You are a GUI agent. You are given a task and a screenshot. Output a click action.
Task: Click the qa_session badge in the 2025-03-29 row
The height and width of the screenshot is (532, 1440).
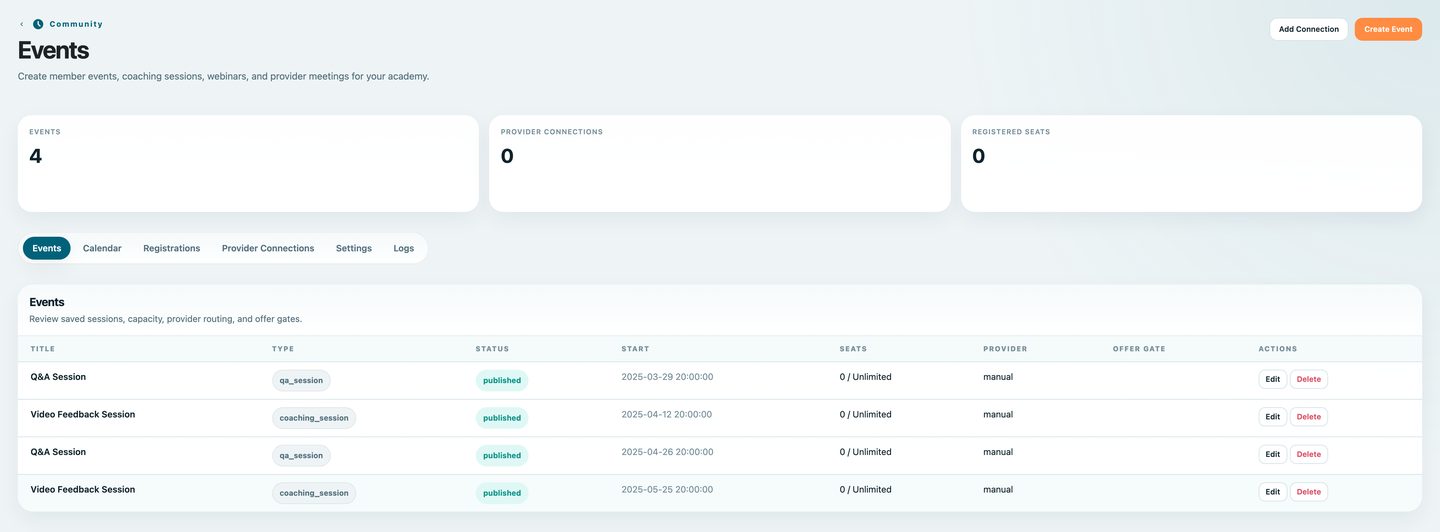click(x=301, y=380)
